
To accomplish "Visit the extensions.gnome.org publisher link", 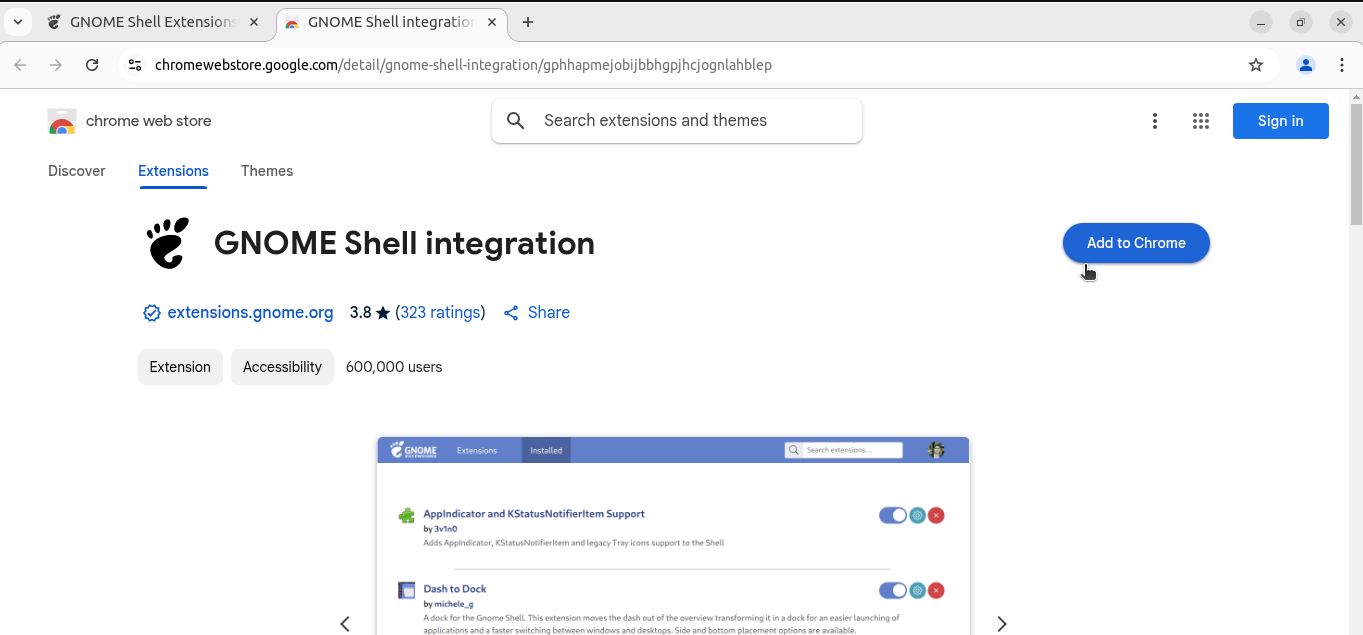I will pyautogui.click(x=250, y=313).
